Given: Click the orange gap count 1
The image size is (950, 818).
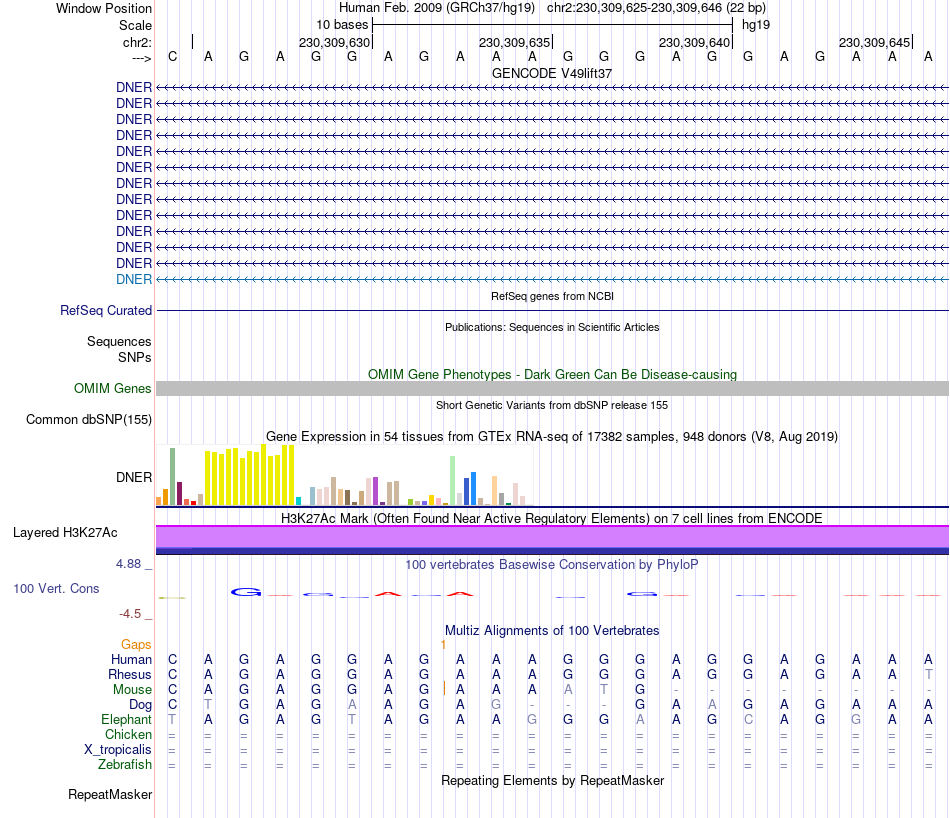Looking at the screenshot, I should click(443, 645).
